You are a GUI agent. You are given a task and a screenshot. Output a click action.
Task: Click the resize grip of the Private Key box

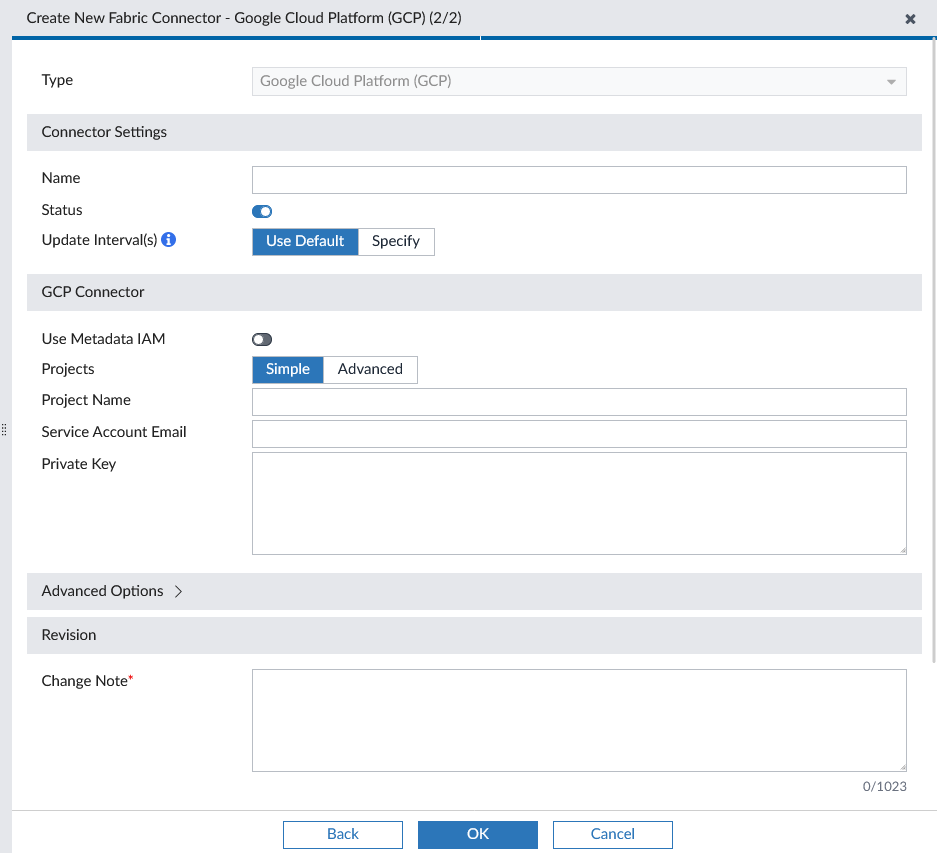point(901,548)
